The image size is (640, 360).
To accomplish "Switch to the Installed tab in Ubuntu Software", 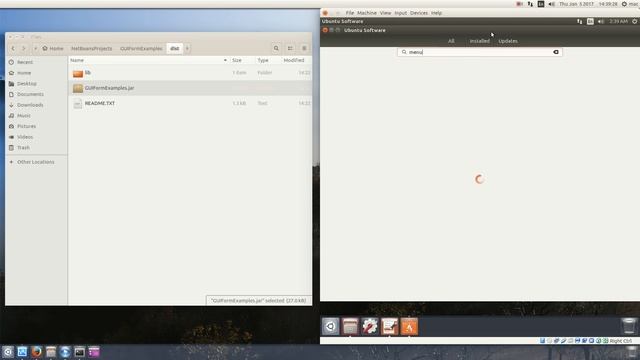I will (480, 41).
